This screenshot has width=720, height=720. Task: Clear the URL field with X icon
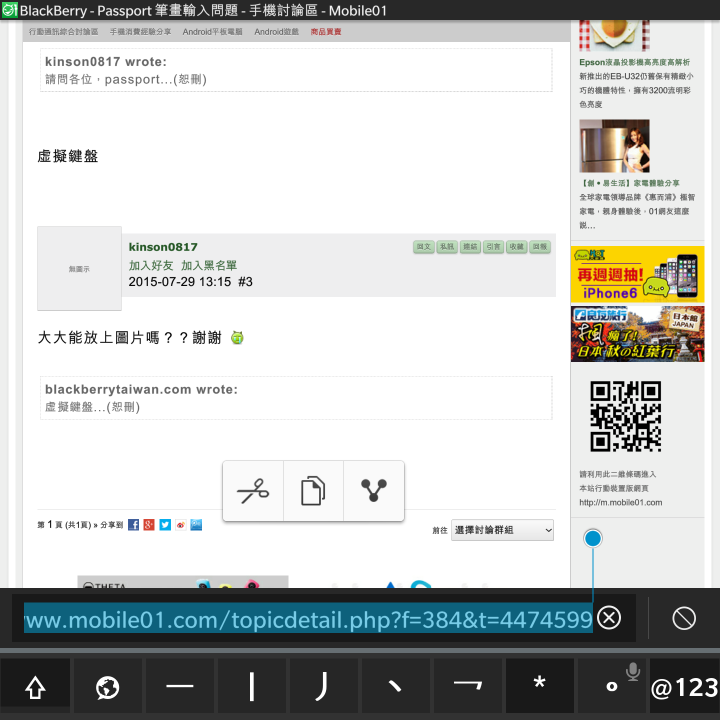tap(609, 618)
